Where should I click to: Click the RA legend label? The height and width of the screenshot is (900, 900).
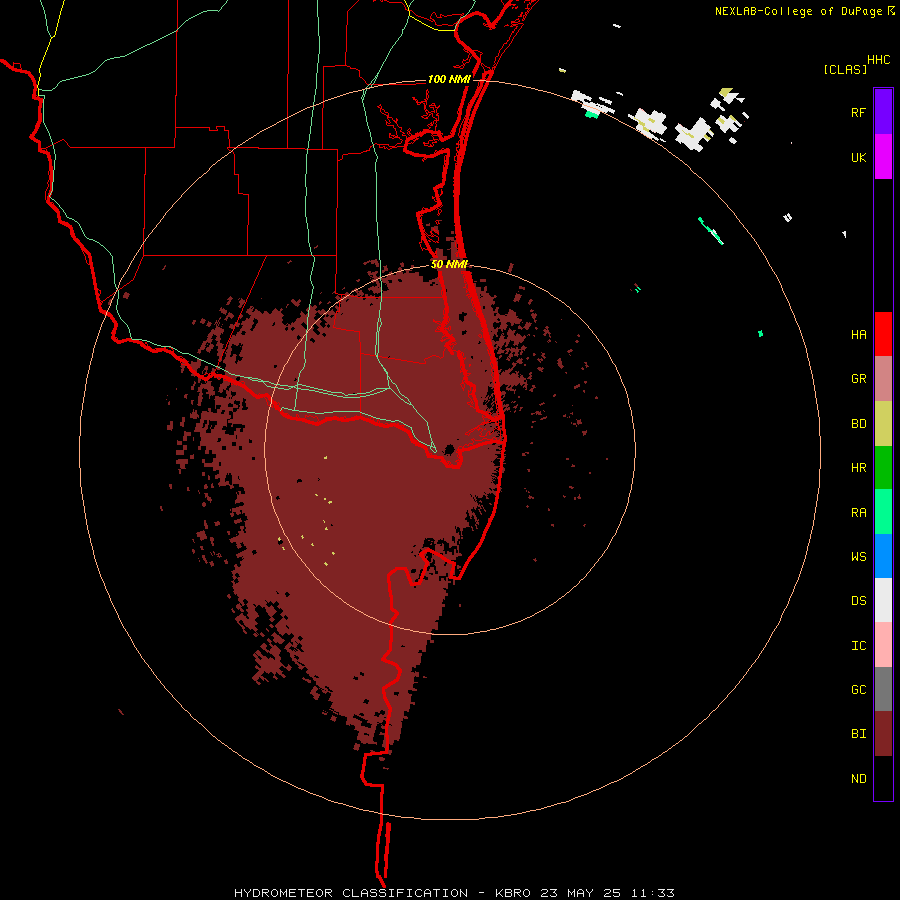point(858,513)
